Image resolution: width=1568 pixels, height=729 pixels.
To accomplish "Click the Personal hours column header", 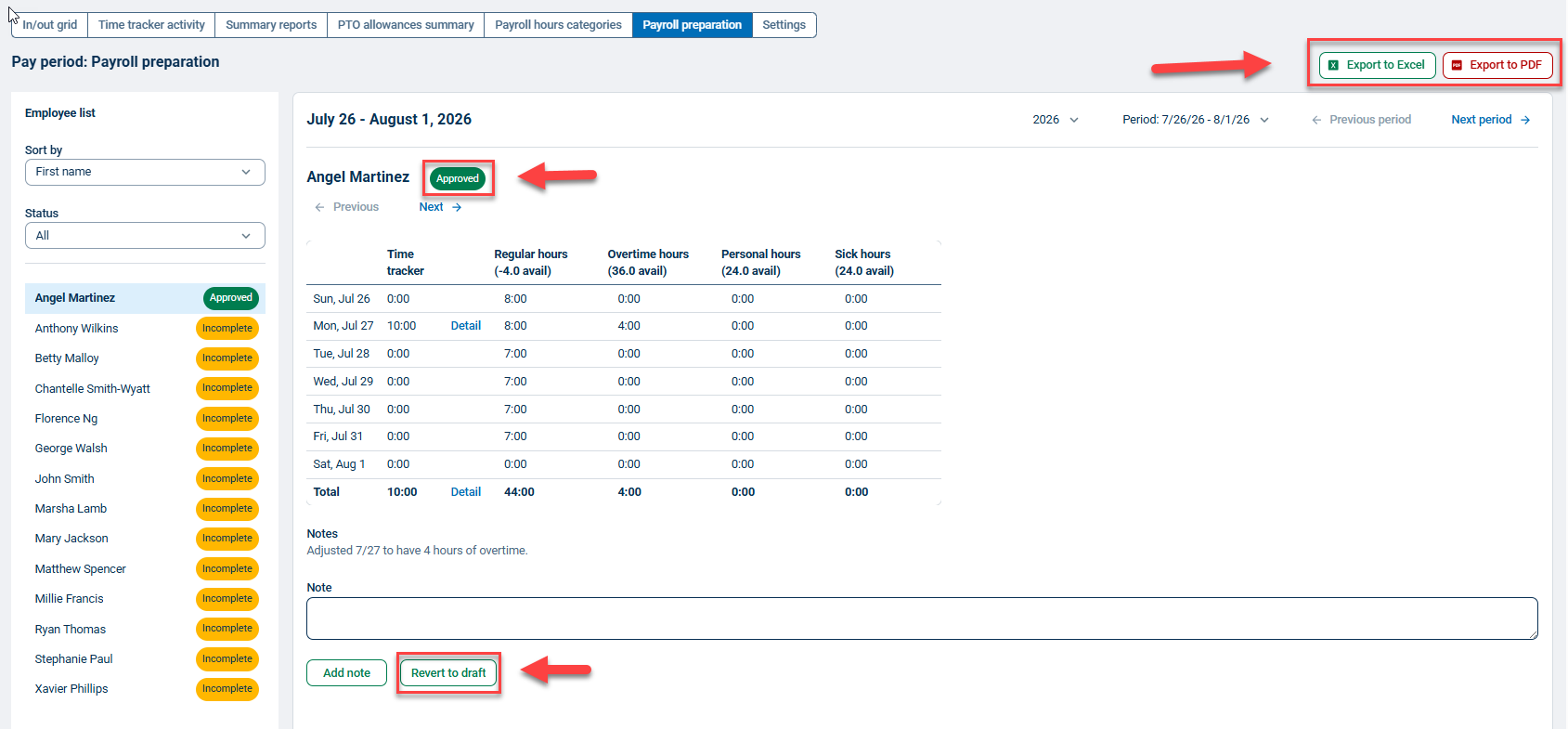I will coord(761,263).
